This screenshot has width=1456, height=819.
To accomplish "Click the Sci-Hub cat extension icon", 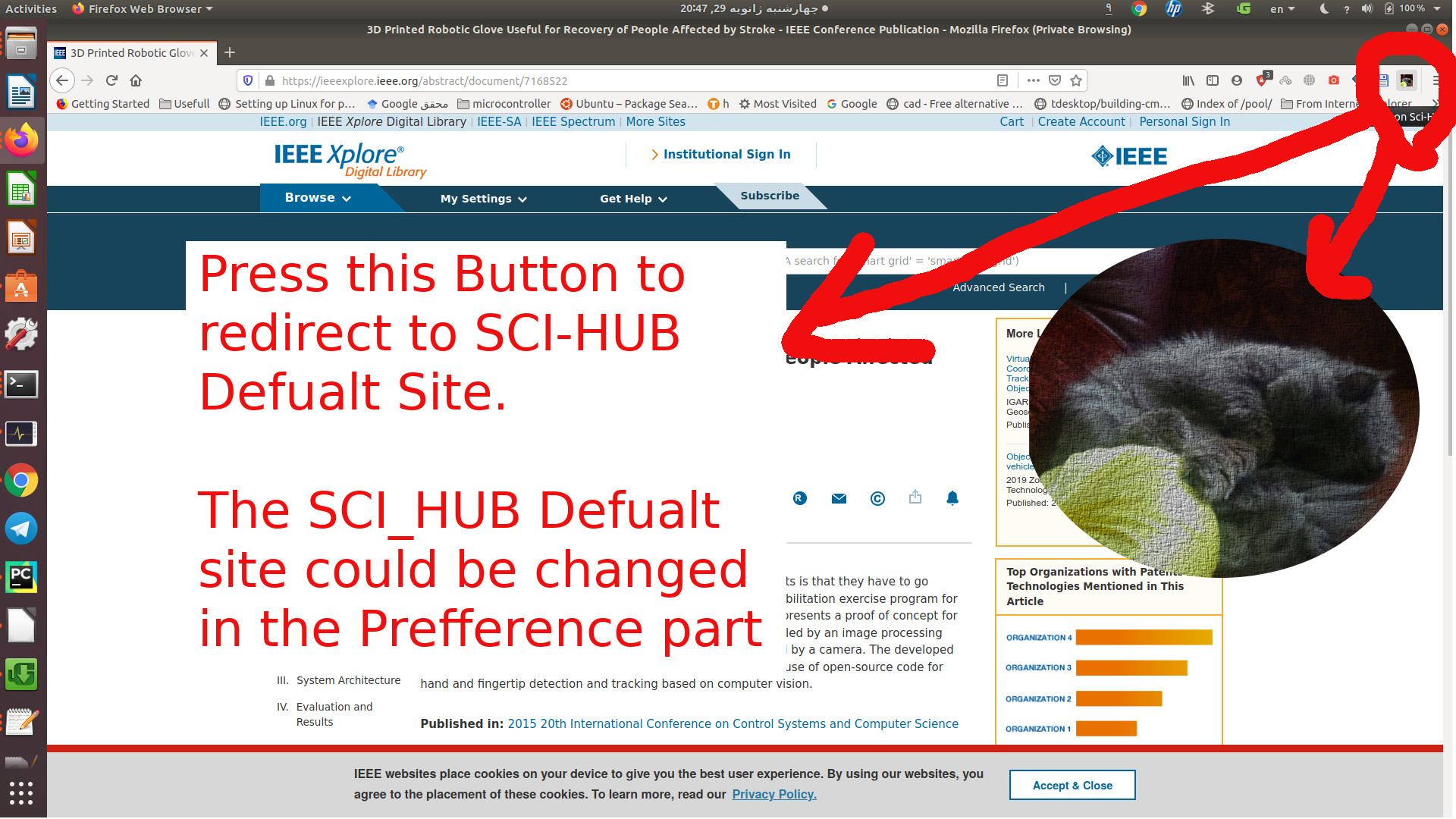I will point(1406,80).
